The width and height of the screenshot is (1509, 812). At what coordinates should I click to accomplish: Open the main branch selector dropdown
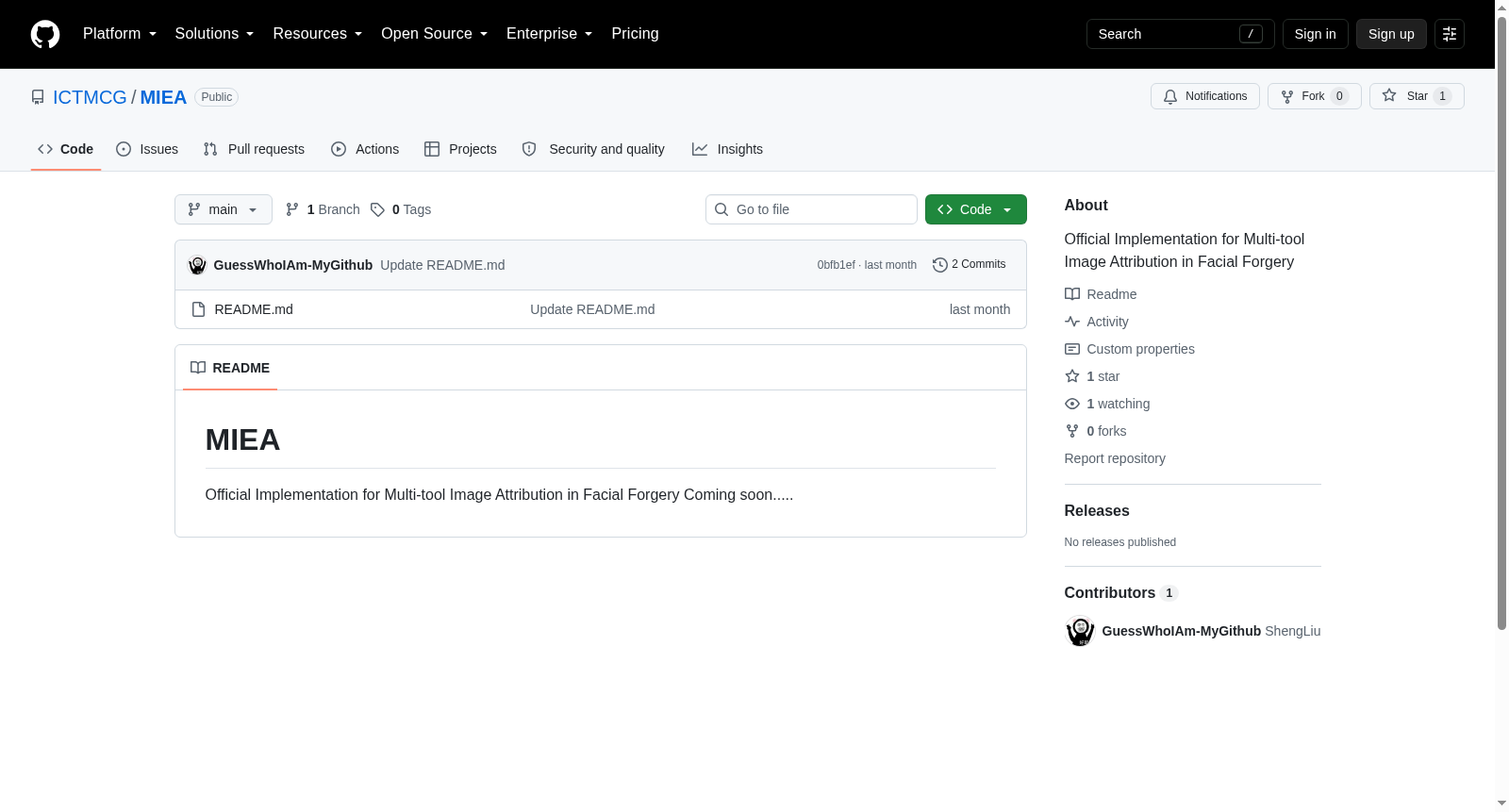click(224, 209)
